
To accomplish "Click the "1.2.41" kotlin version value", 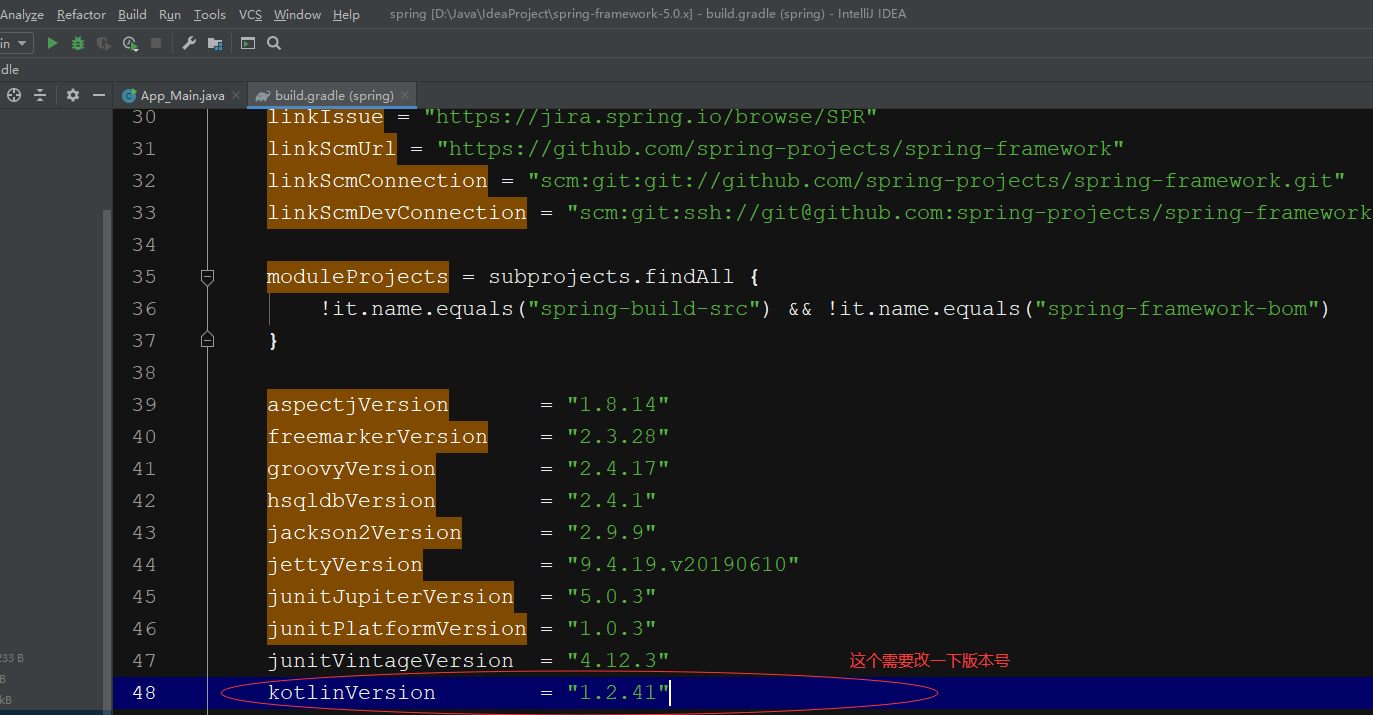I will pos(618,692).
